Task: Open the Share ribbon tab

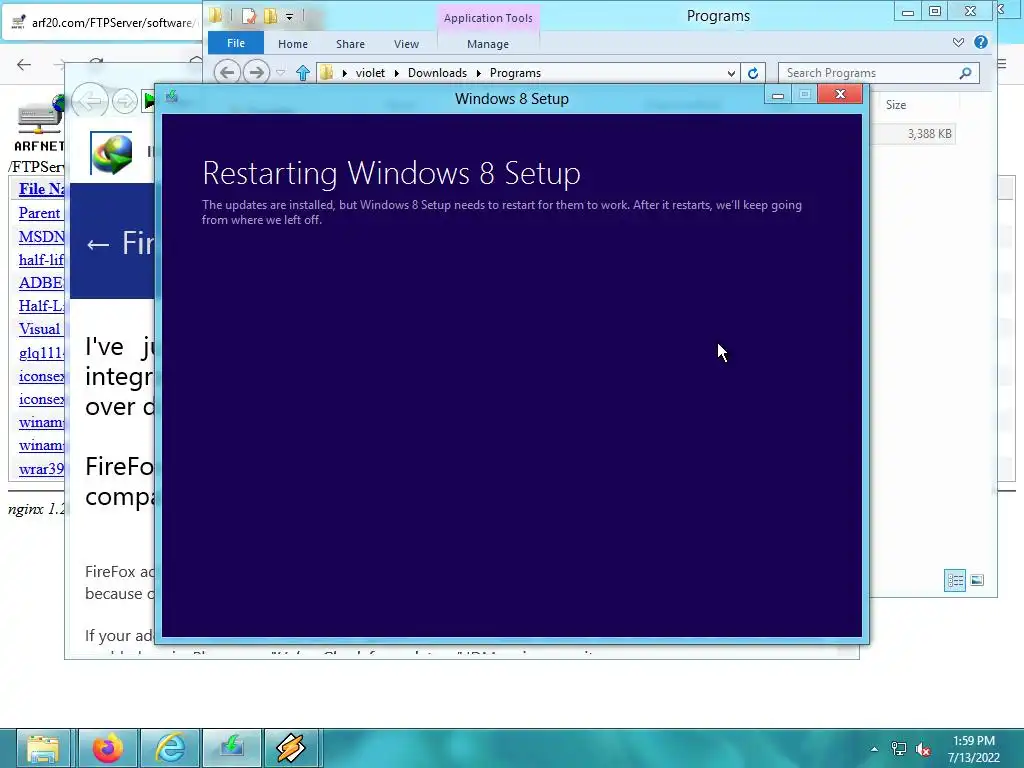Action: [350, 44]
